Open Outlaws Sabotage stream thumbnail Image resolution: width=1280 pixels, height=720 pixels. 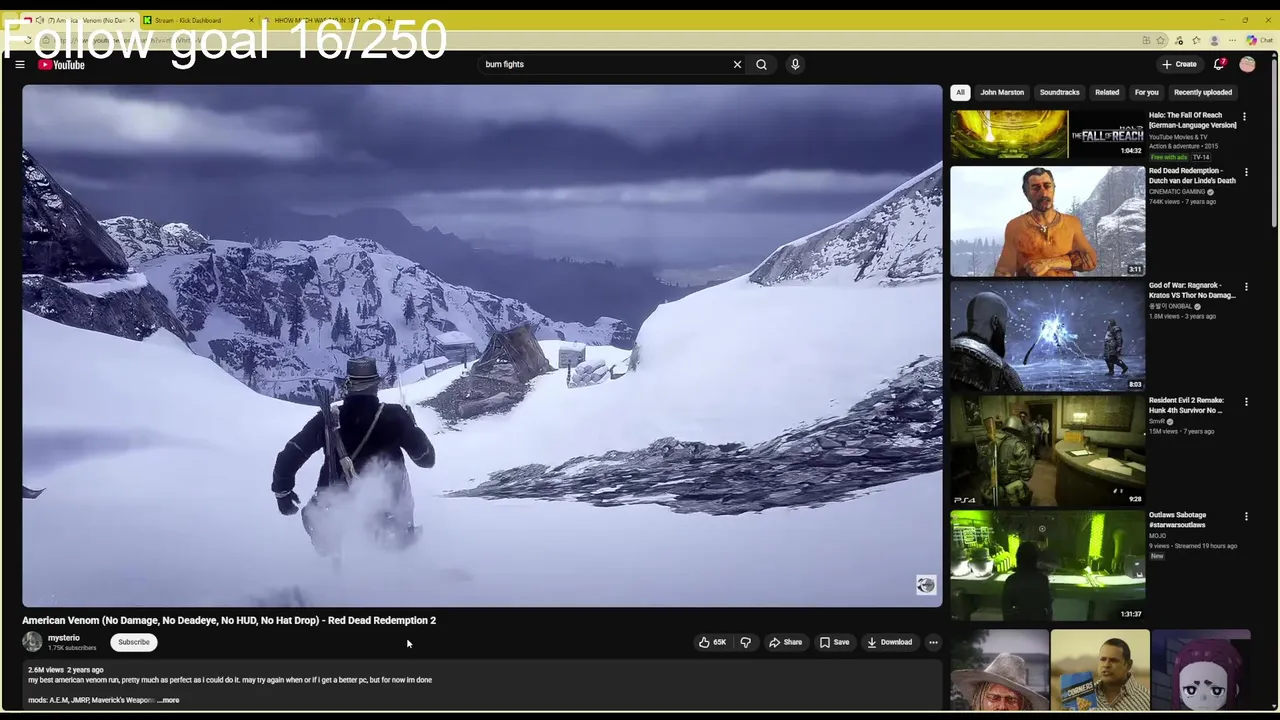(1047, 566)
